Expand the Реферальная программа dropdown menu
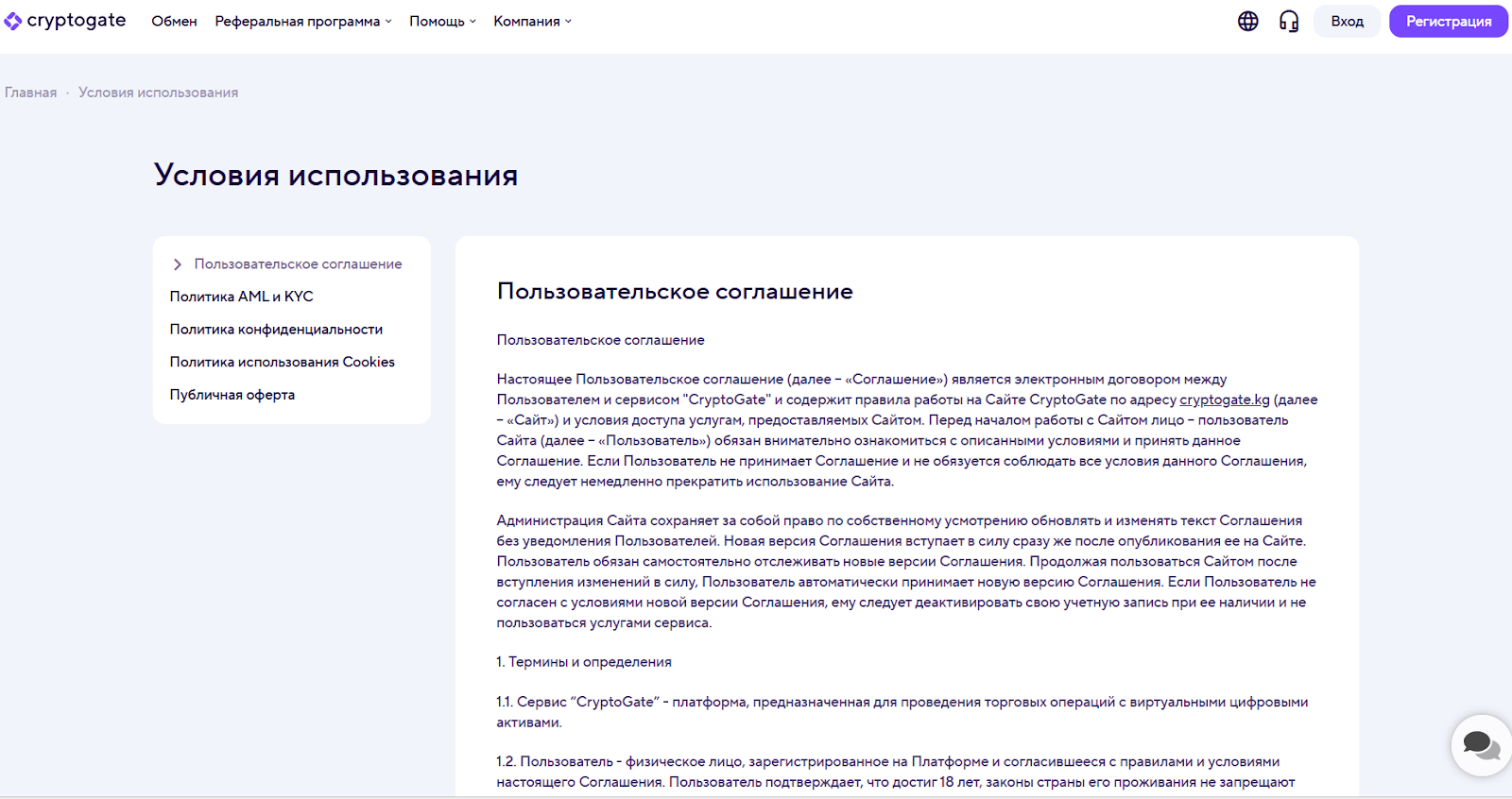Viewport: 1512px width, 799px height. coord(302,21)
